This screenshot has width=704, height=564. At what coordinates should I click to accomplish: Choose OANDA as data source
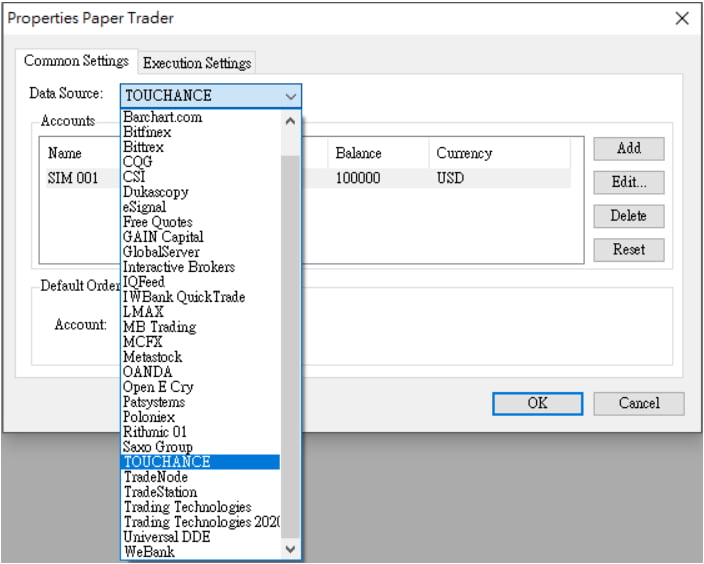click(x=201, y=372)
